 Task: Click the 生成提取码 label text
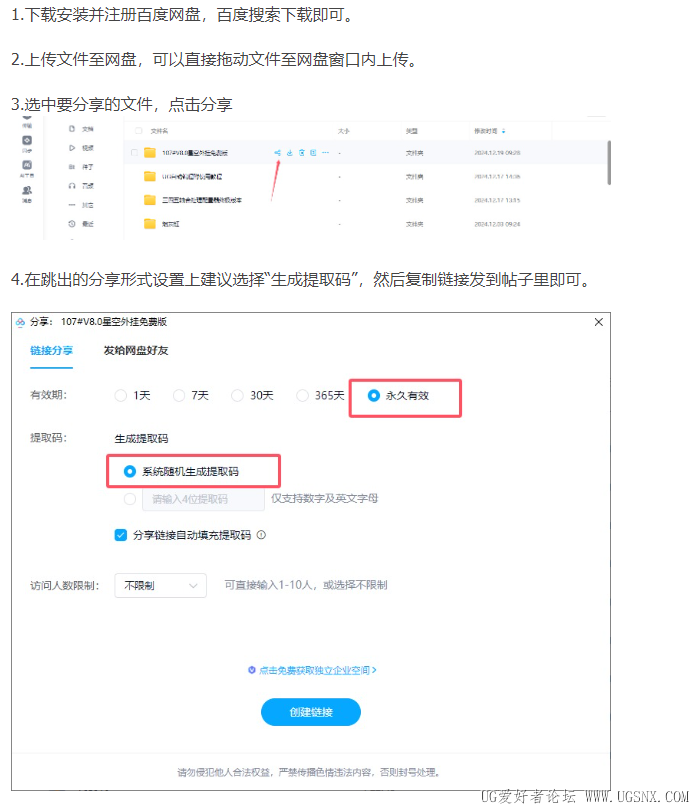[x=141, y=439]
